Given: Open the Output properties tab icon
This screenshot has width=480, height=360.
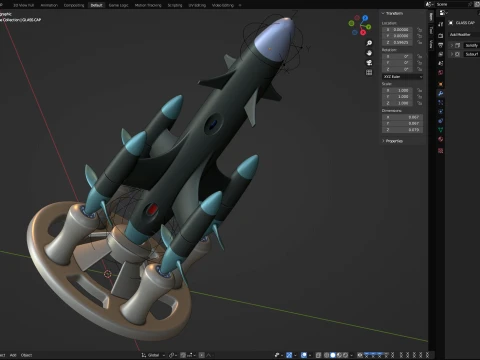Looking at the screenshot, I should coord(441,45).
